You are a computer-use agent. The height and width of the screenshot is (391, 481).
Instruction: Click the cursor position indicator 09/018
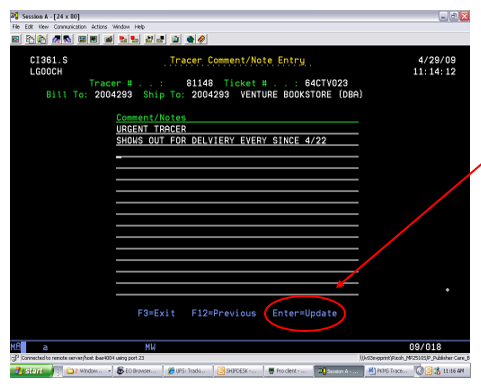coord(425,347)
